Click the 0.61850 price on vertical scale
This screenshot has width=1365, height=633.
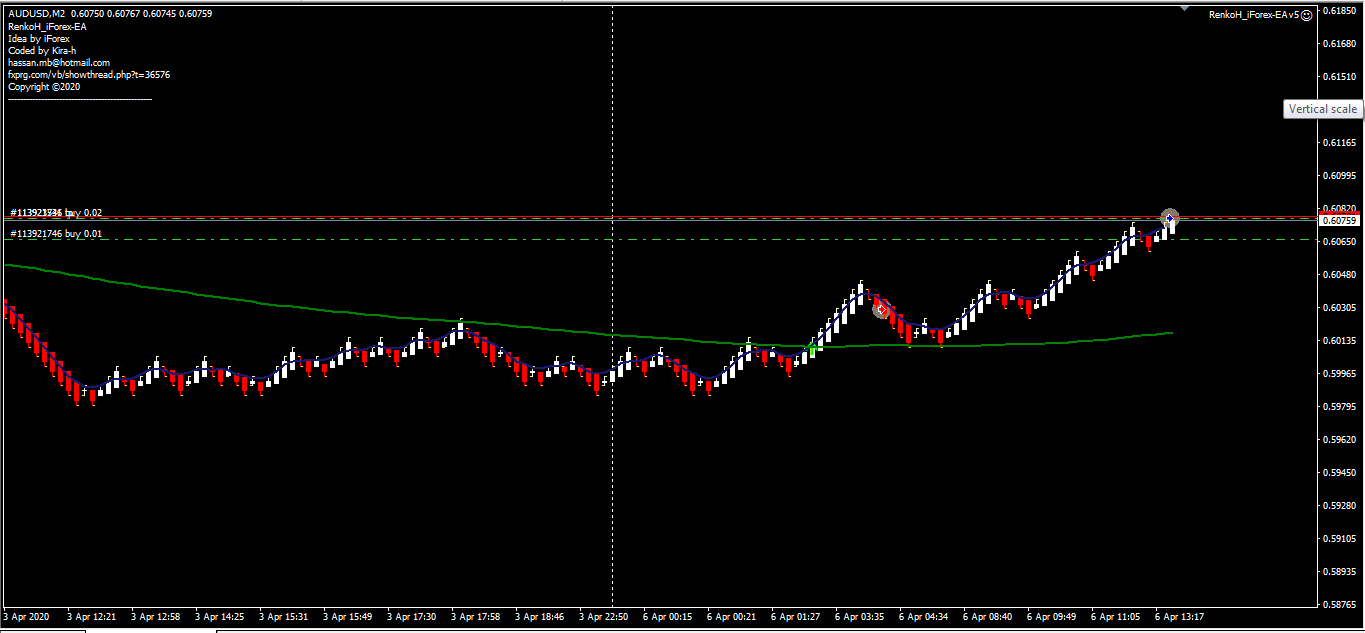click(1339, 11)
